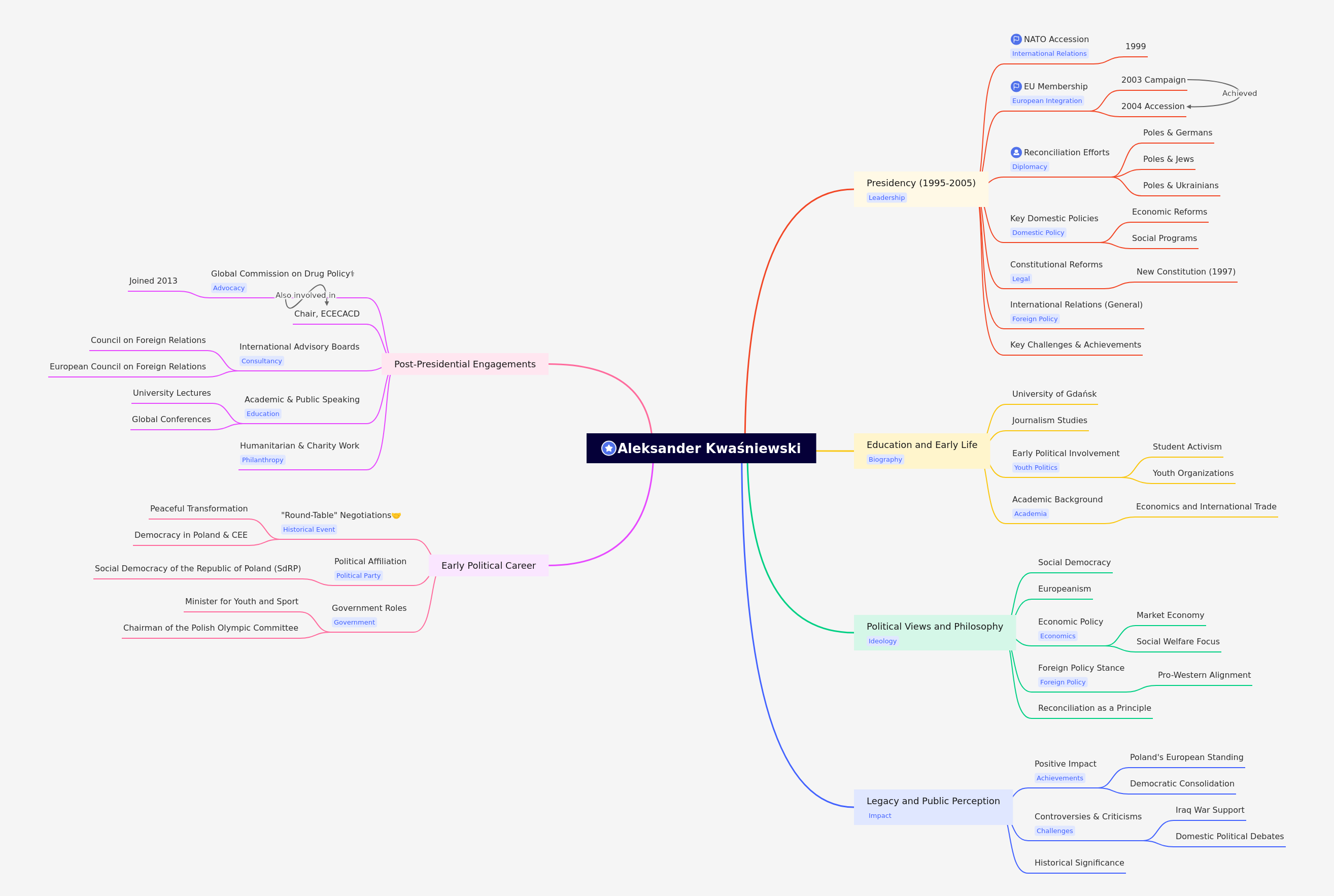Select the Early Political Career node

pyautogui.click(x=488, y=566)
